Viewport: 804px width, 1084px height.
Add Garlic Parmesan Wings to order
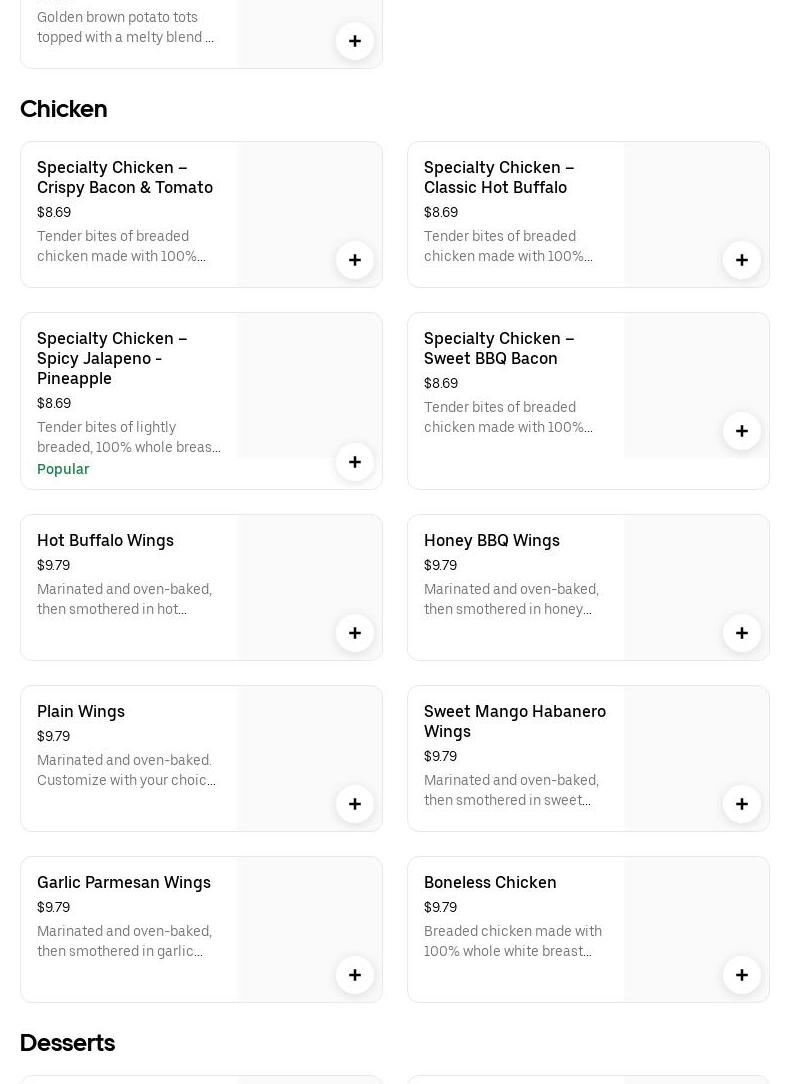click(x=355, y=975)
